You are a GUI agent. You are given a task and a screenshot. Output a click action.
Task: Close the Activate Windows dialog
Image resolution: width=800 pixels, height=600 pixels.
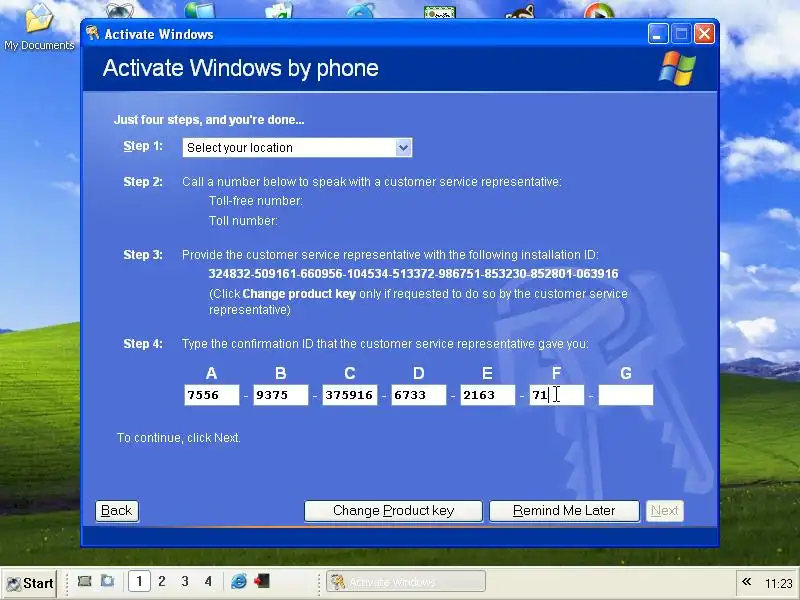coord(704,34)
